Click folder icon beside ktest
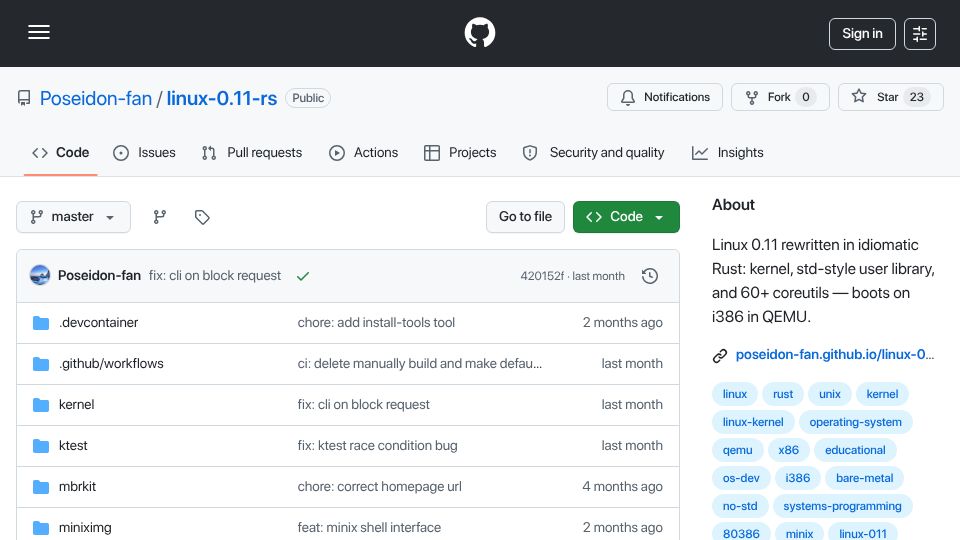 click(x=41, y=446)
